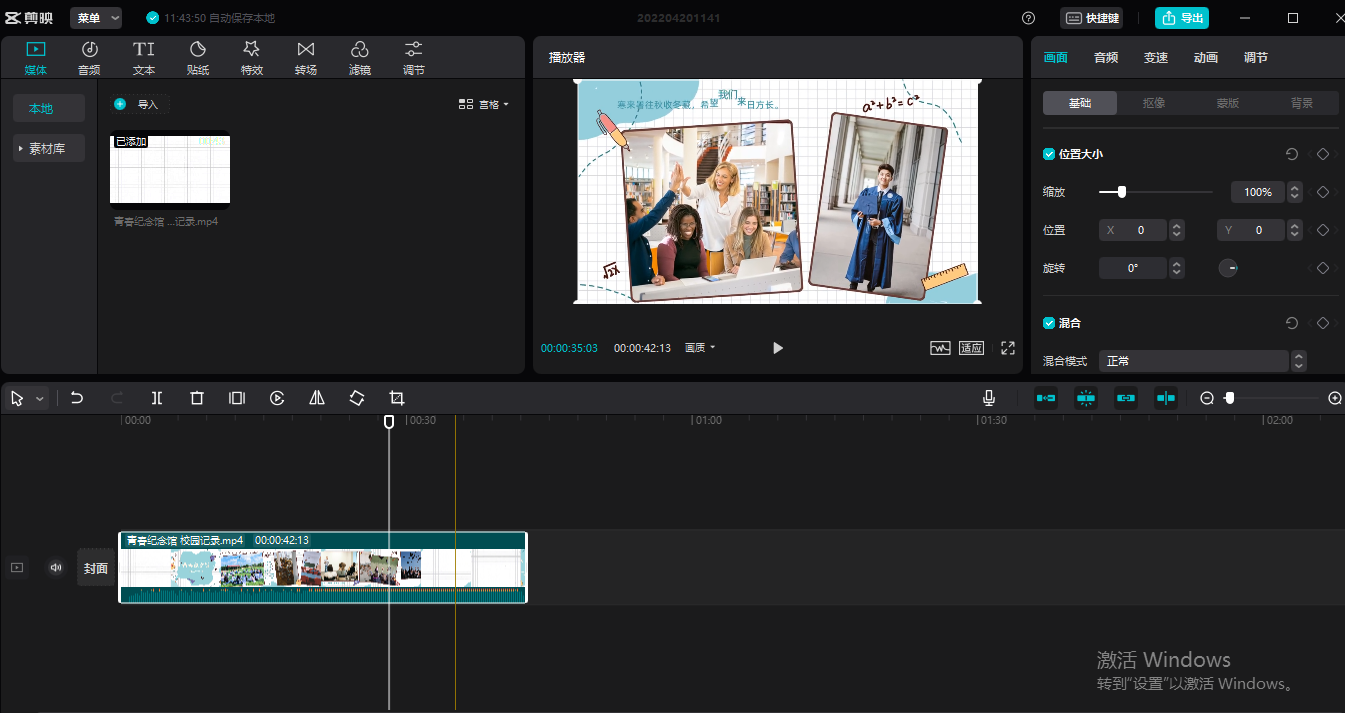This screenshot has height=713, width=1345.
Task: Enter fullscreen preview mode
Action: point(1008,348)
